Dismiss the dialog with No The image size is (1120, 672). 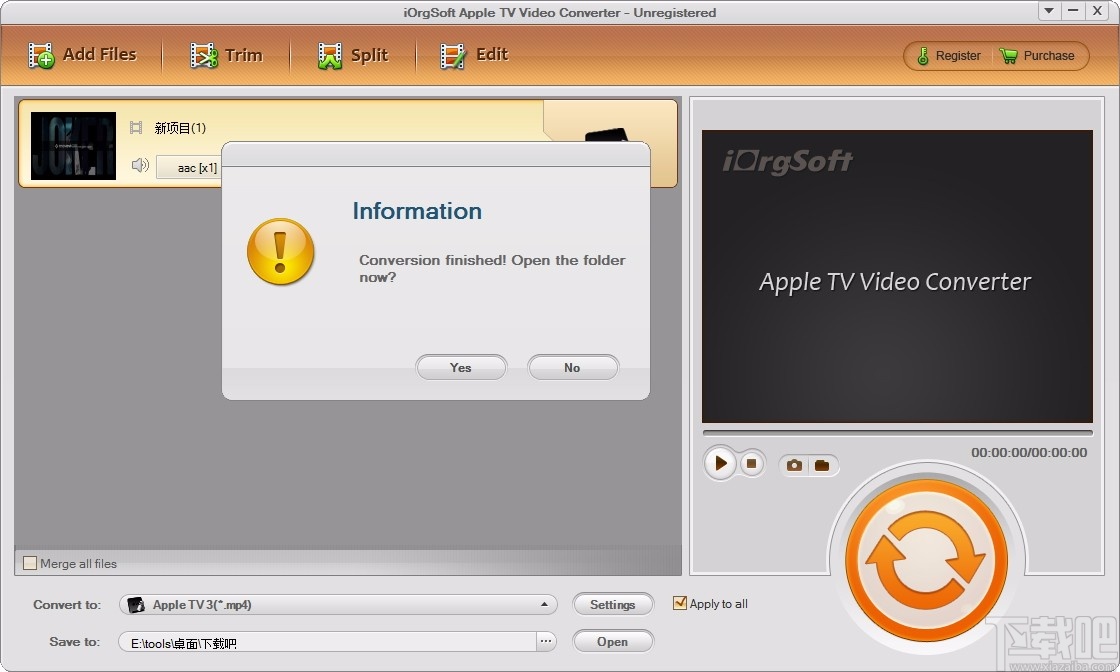click(573, 367)
